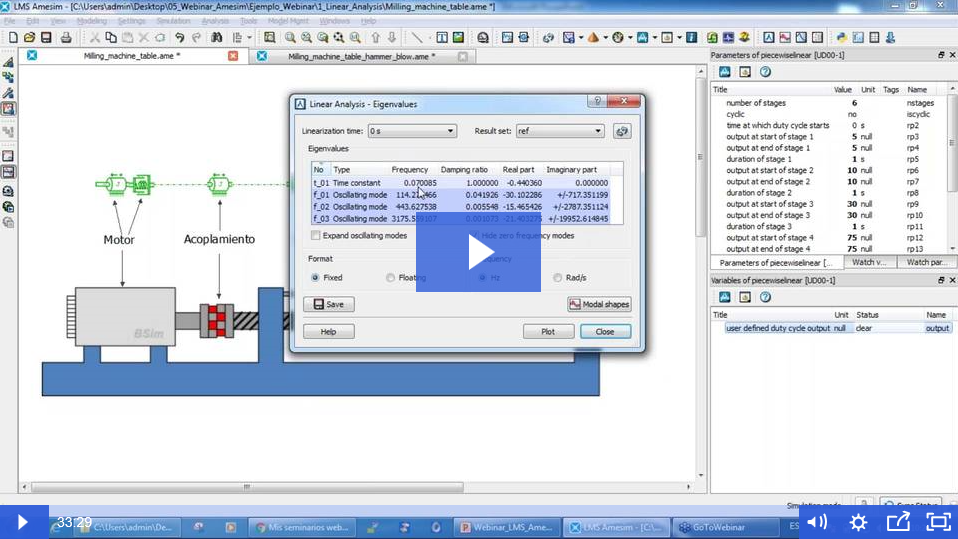This screenshot has height=539, width=958.
Task: Click the Save diskette toolbar icon
Action: (46, 37)
